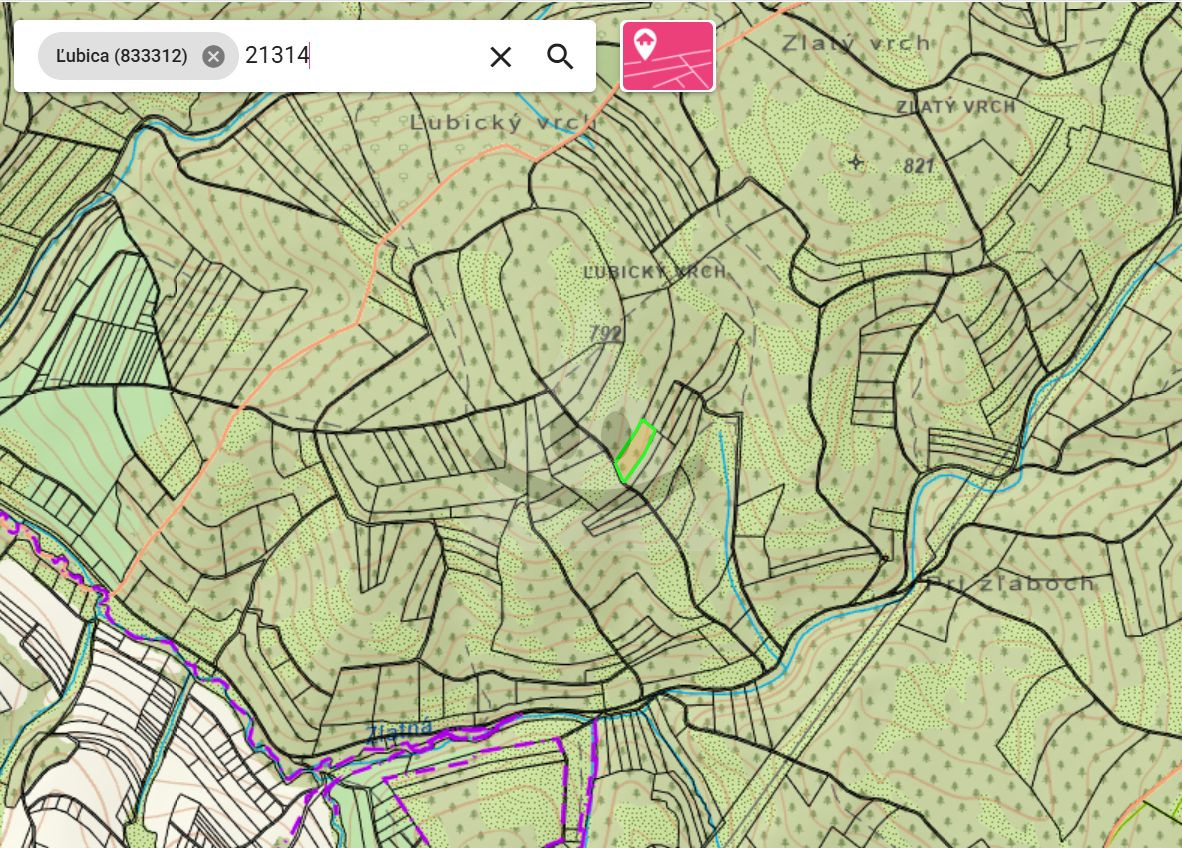Click the Ľubický vrch label below search bar
The width and height of the screenshot is (1182, 848).
pyautogui.click(x=501, y=122)
